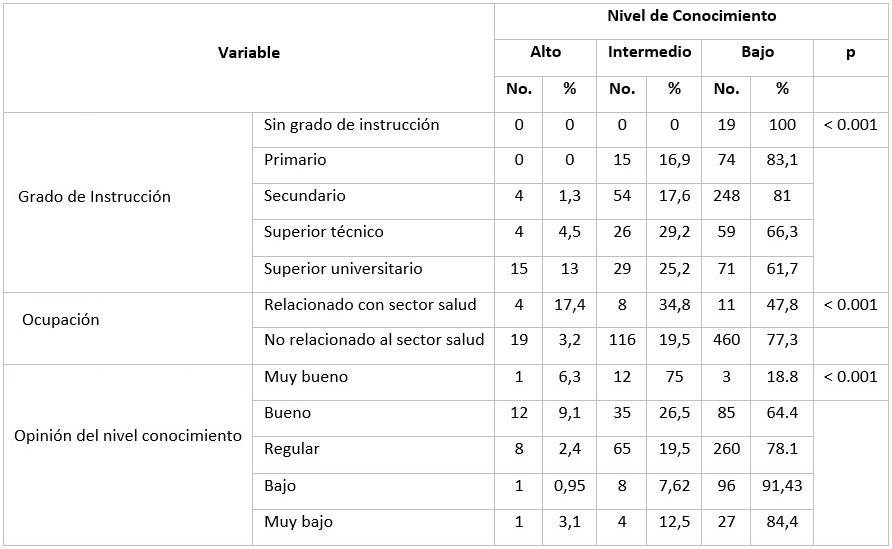Screen dimensions: 892x549
Task: Select the cell with value 91,43
Action: coord(782,486)
